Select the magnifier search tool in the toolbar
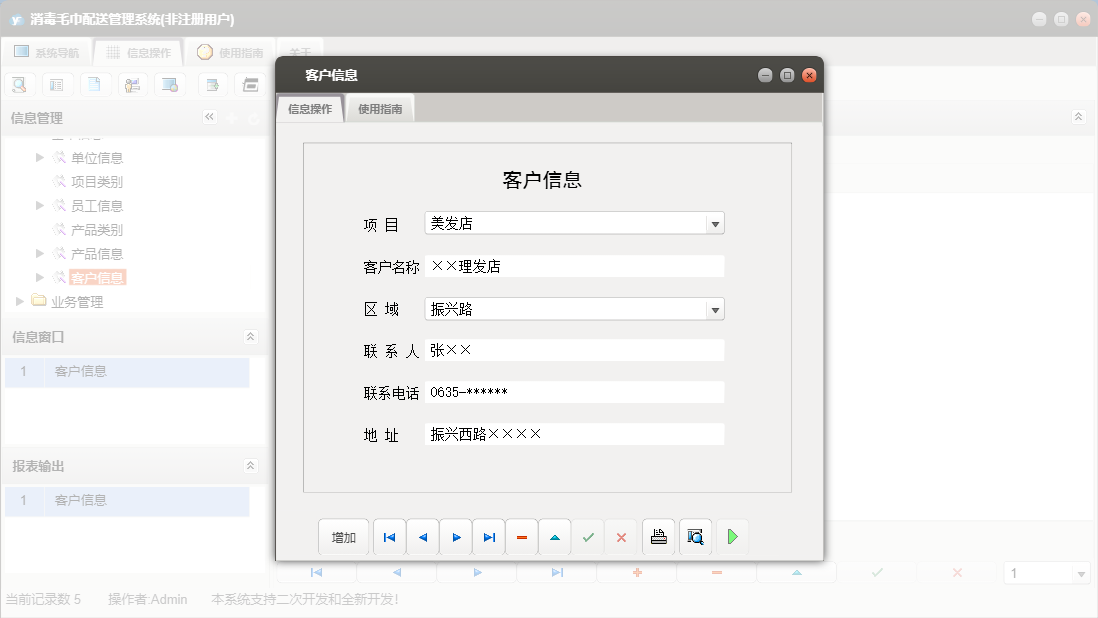Image resolution: width=1098 pixels, height=618 pixels. 19,84
